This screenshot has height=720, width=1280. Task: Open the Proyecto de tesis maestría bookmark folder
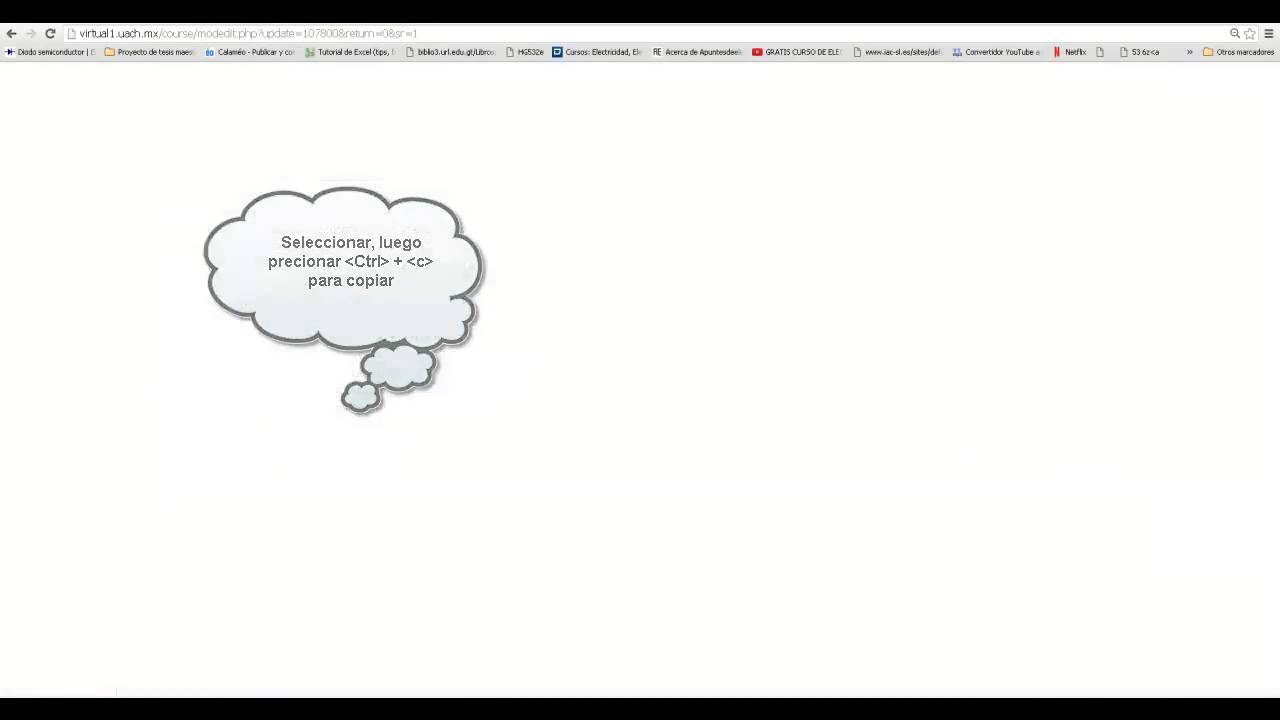149,52
